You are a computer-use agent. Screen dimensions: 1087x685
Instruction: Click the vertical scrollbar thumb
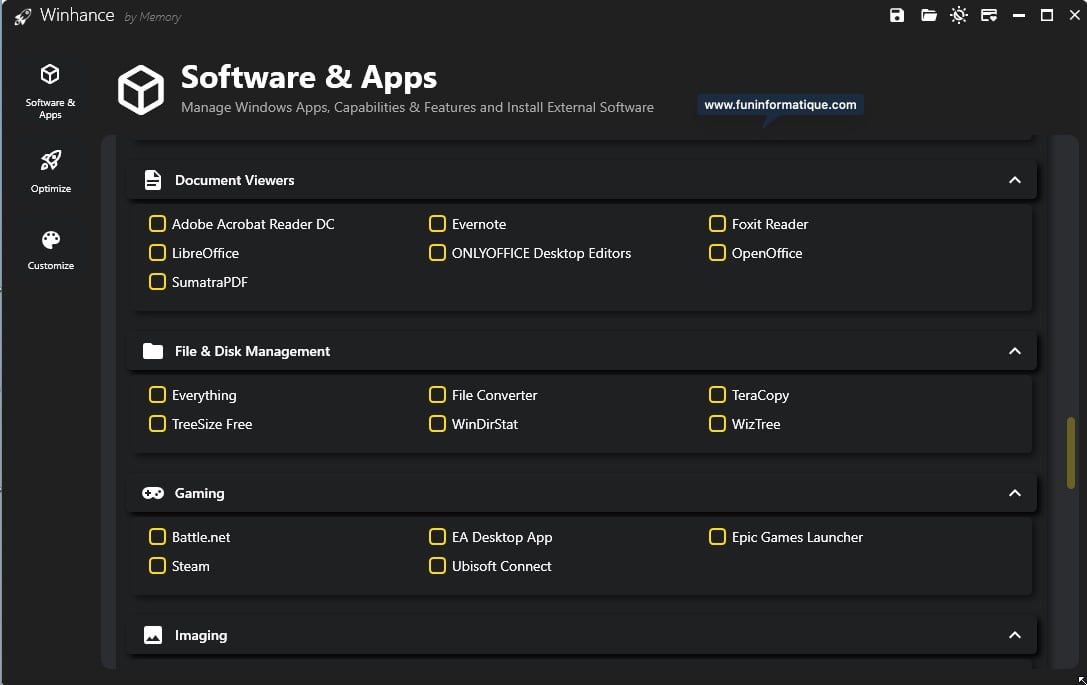pos(1071,453)
